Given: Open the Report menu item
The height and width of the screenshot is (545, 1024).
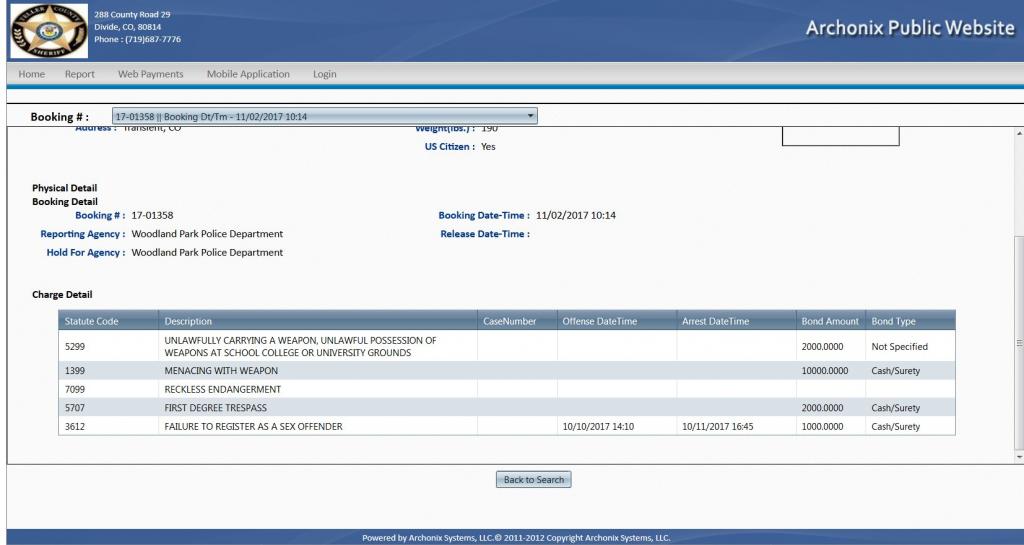Looking at the screenshot, I should click(80, 74).
